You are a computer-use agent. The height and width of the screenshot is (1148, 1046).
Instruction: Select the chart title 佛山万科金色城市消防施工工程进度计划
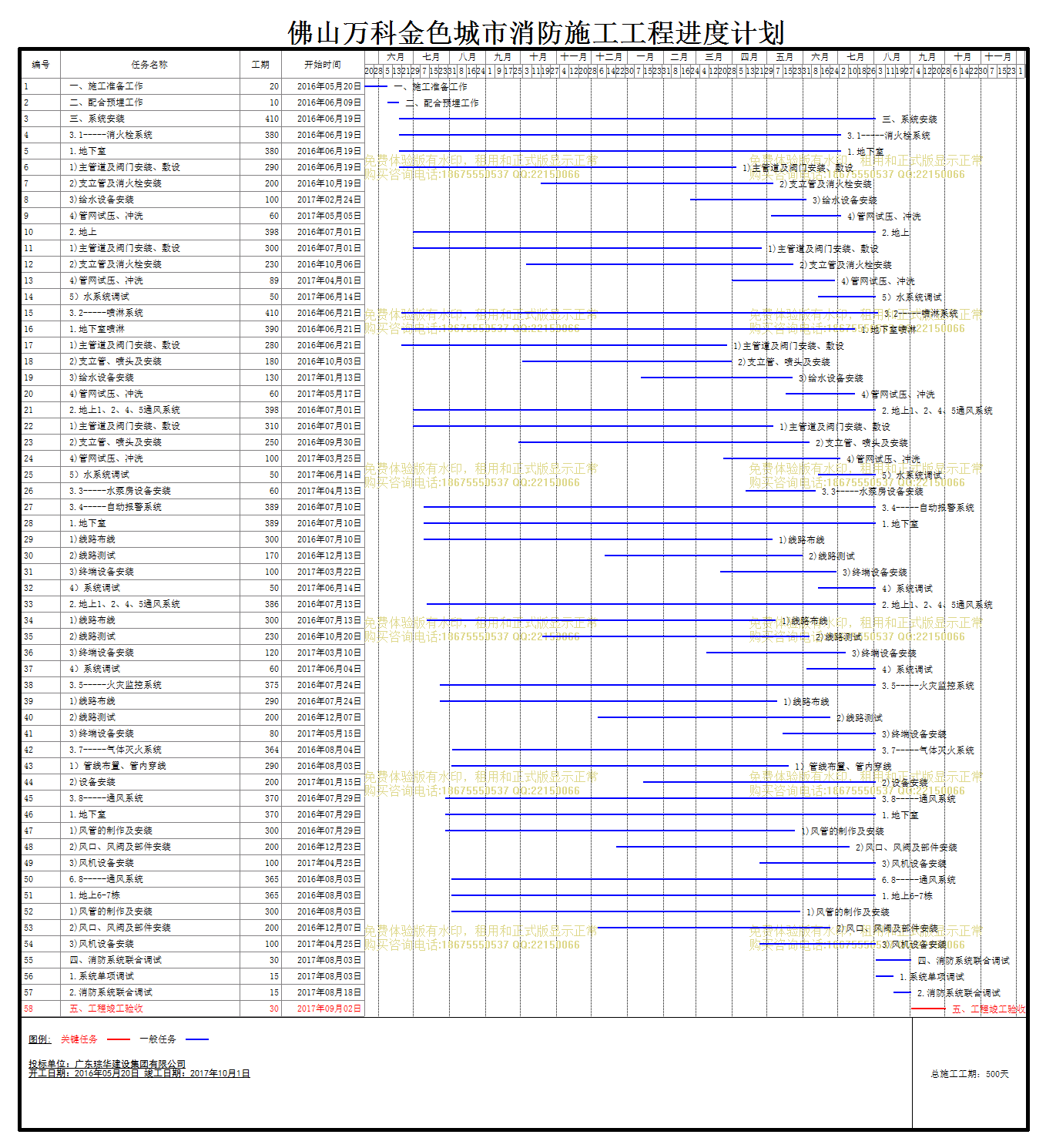pos(536,33)
